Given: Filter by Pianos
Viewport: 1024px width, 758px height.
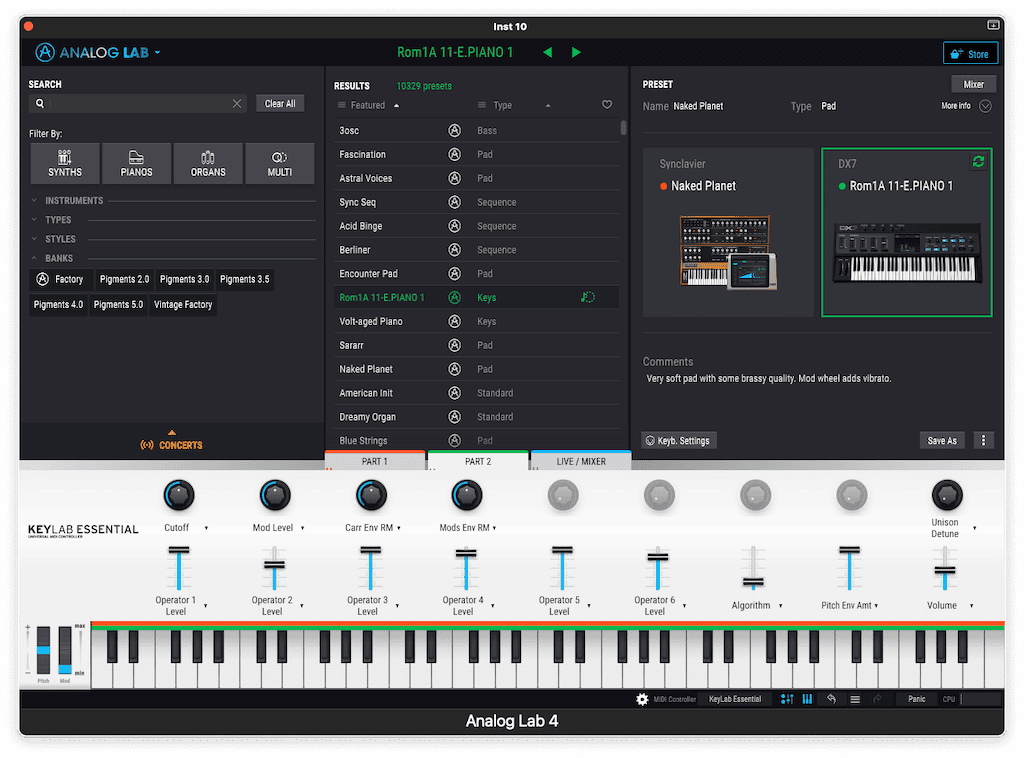Looking at the screenshot, I should 136,163.
